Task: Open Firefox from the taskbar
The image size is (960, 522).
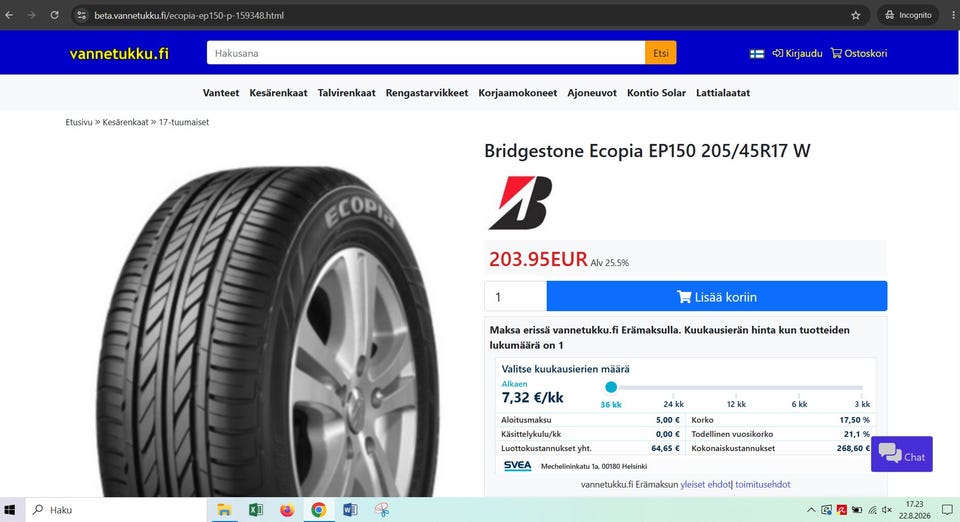Action: [x=287, y=510]
